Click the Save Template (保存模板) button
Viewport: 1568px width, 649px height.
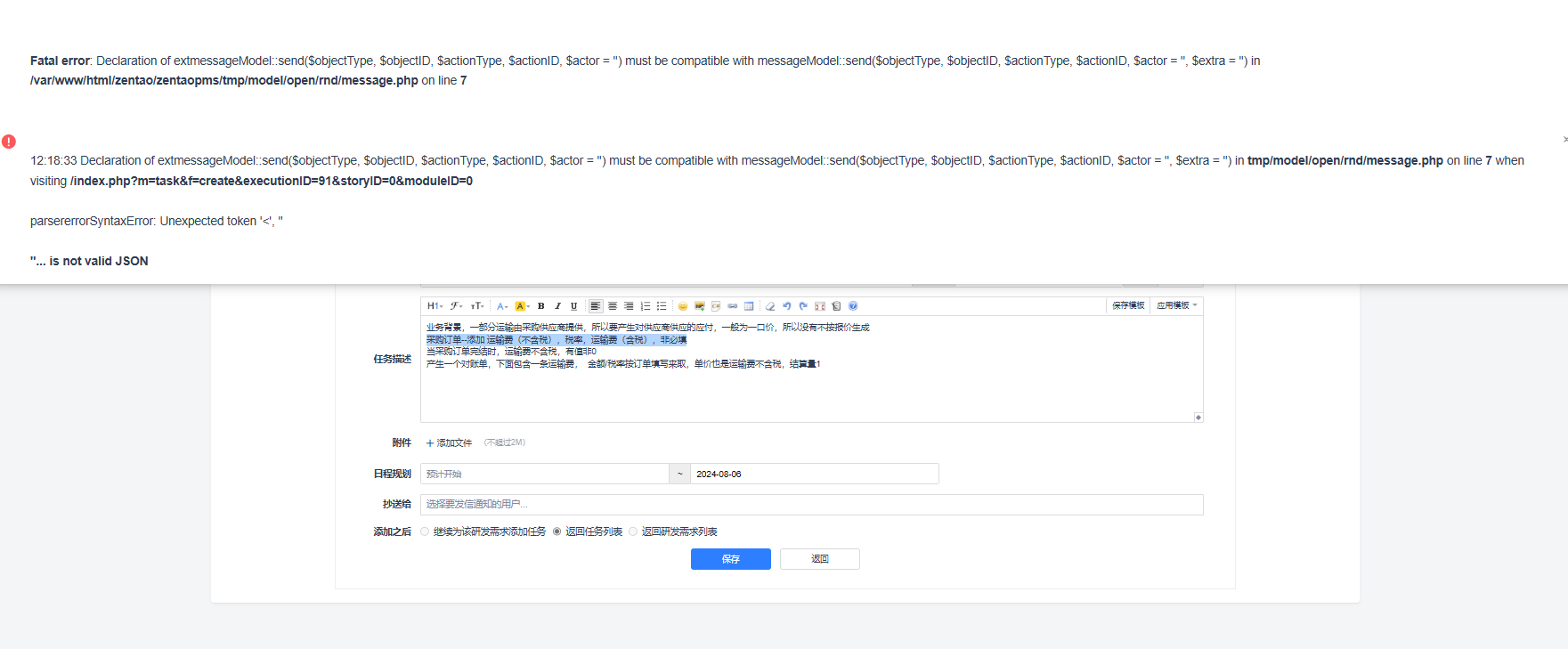(1128, 305)
